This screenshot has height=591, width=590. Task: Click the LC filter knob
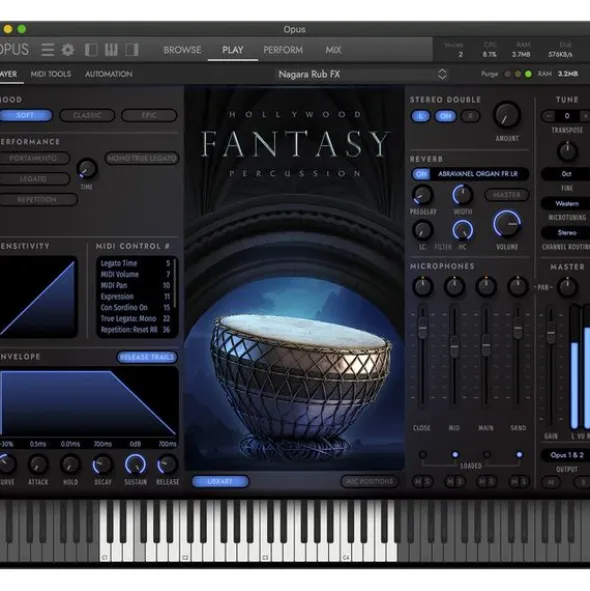(x=423, y=230)
